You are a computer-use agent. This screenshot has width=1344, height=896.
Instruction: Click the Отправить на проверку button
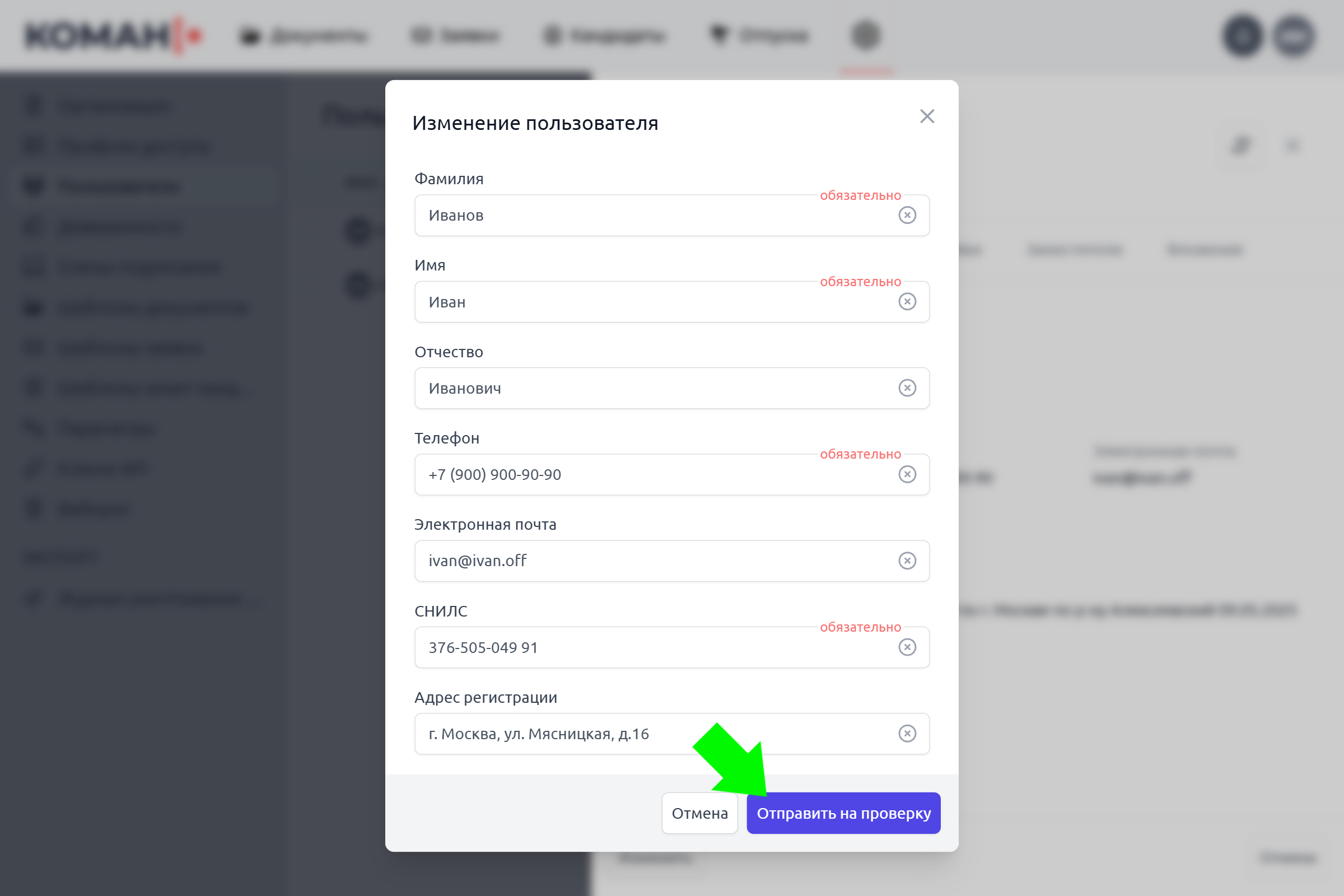[x=843, y=813]
